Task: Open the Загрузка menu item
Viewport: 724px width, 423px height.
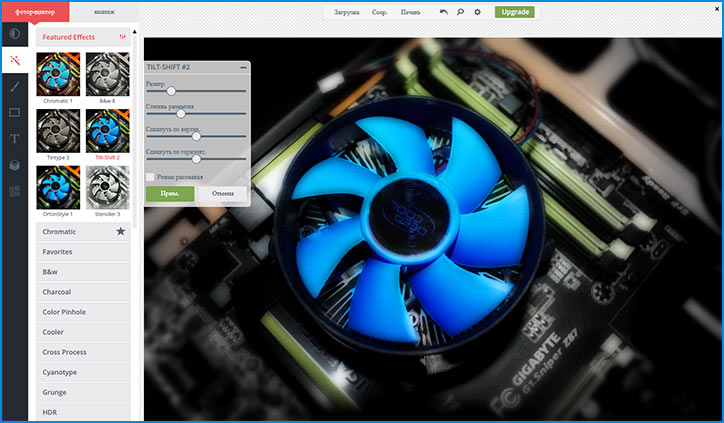Action: [347, 12]
